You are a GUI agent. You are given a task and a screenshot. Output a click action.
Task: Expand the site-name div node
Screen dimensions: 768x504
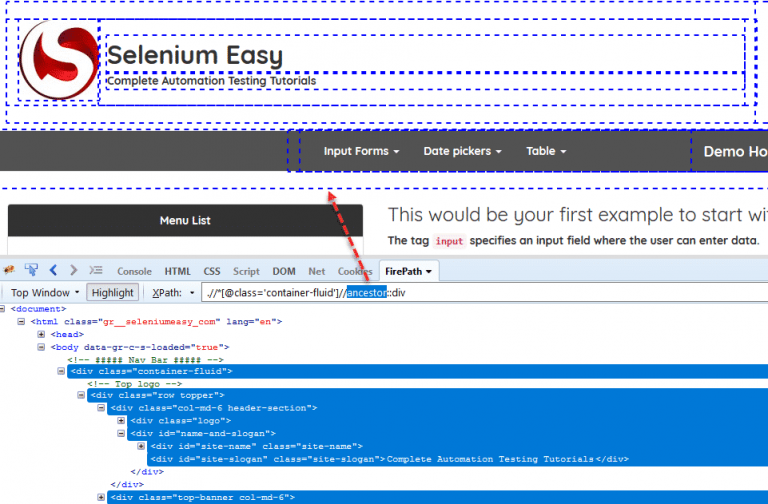(x=142, y=446)
